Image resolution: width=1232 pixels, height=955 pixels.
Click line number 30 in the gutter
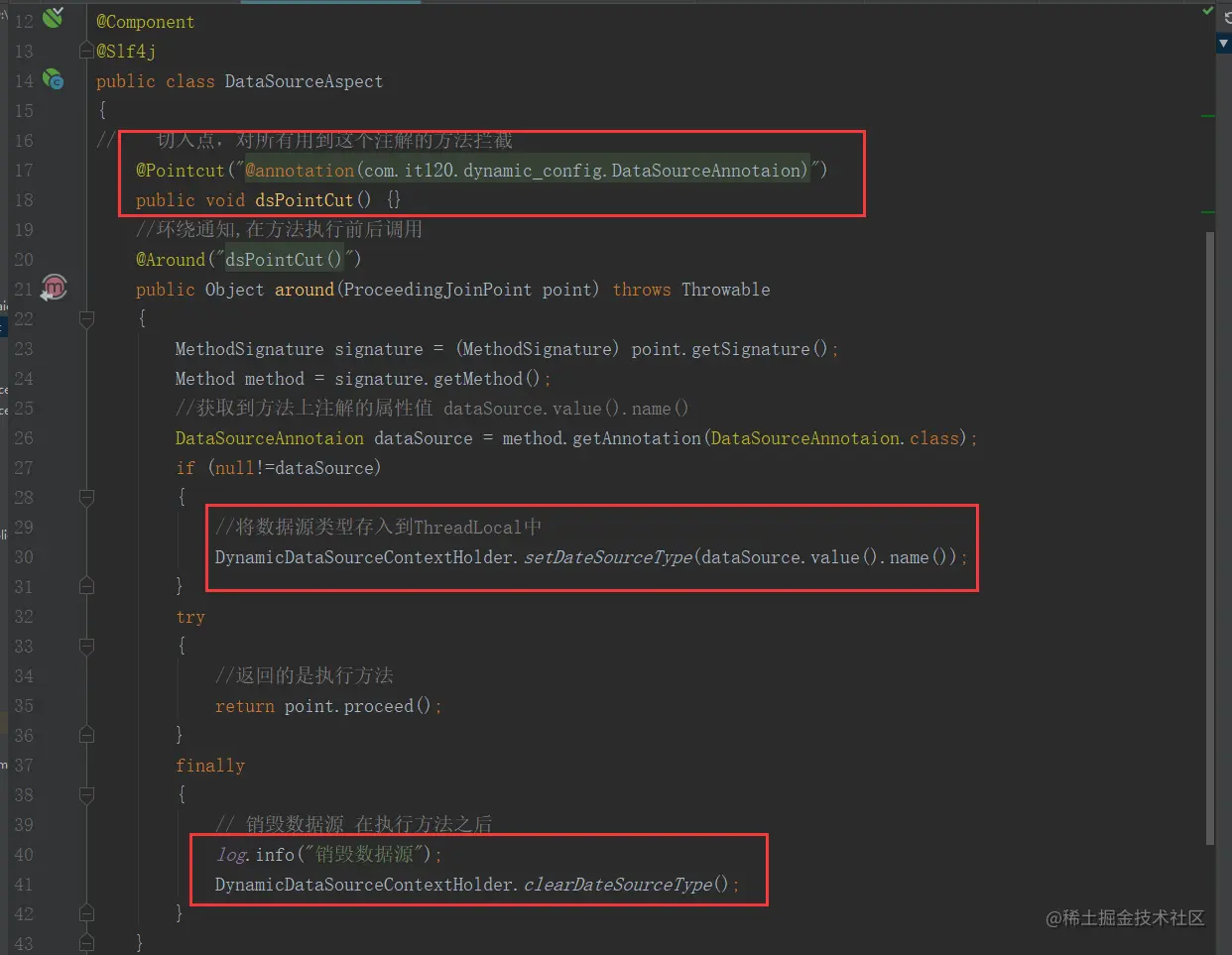(24, 557)
